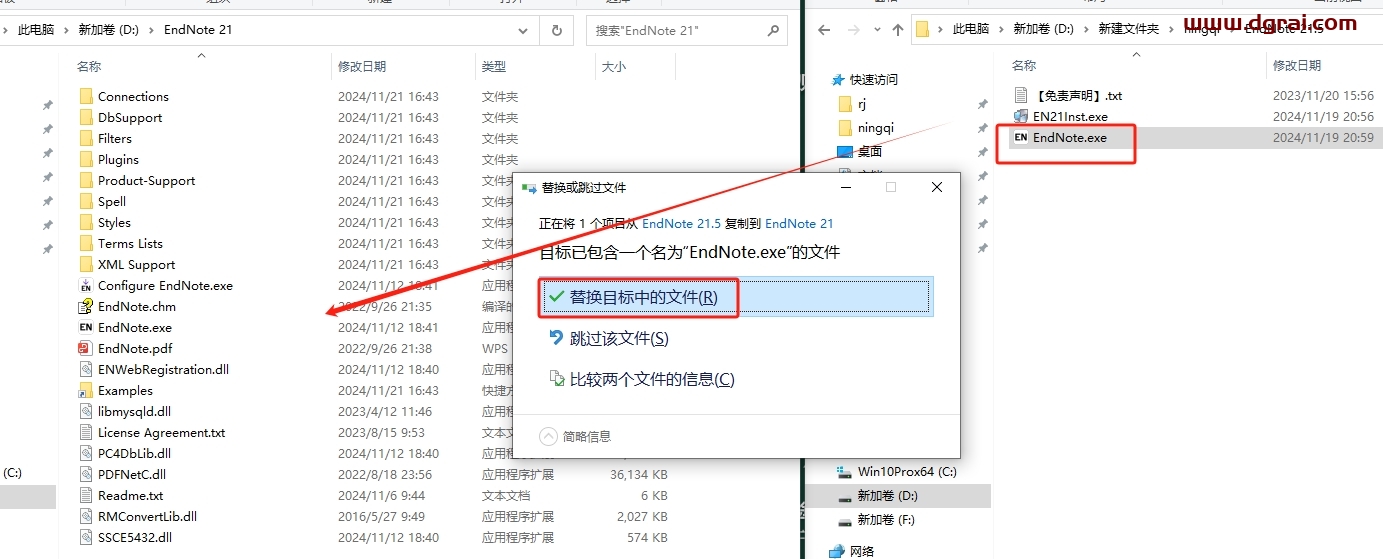Open 新加卷 (F:) drive in navigation pane
The height and width of the screenshot is (559, 1383).
pyautogui.click(x=886, y=519)
